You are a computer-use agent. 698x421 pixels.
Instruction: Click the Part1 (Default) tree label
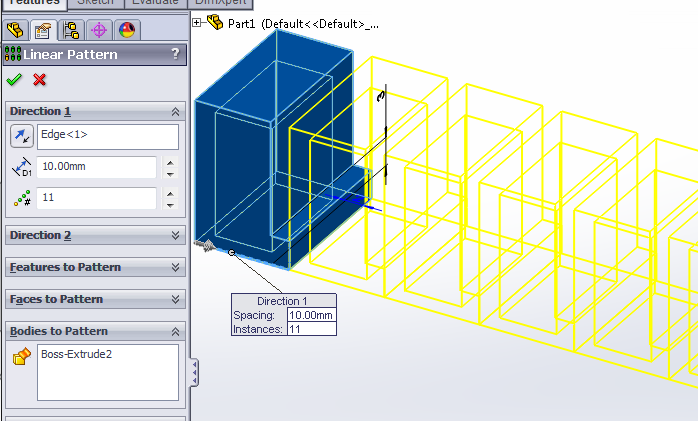pos(303,24)
